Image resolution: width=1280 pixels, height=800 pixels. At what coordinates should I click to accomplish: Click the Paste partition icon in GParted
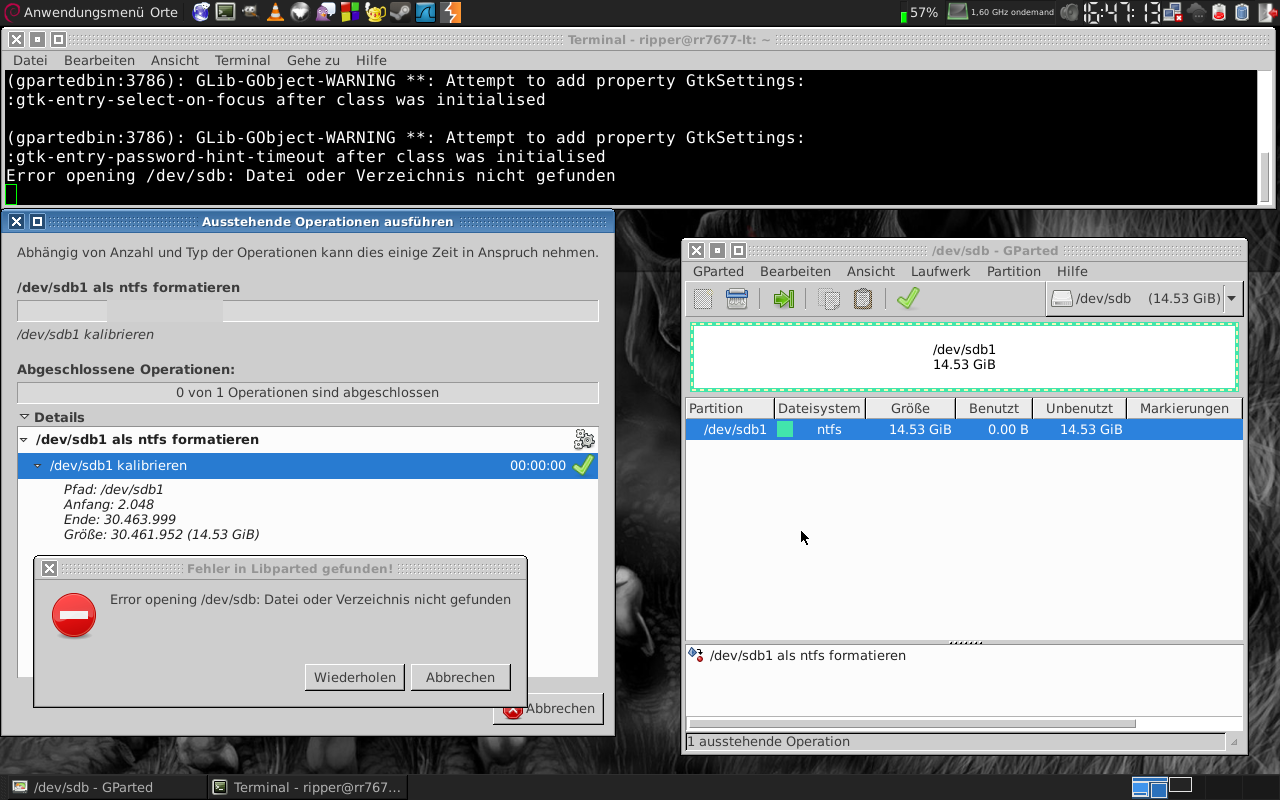coord(863,299)
